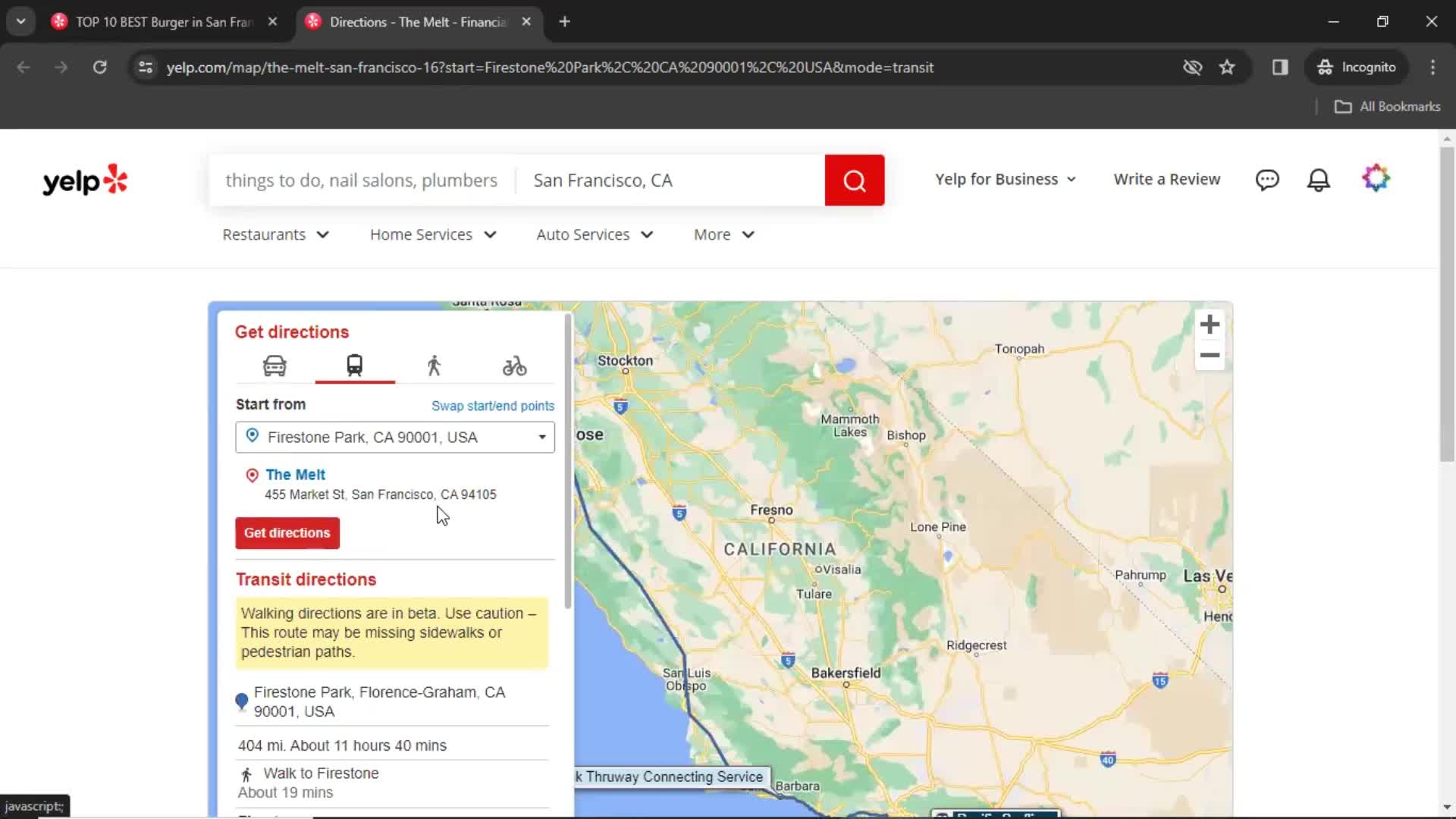Open notifications bell icon

coord(1319,180)
